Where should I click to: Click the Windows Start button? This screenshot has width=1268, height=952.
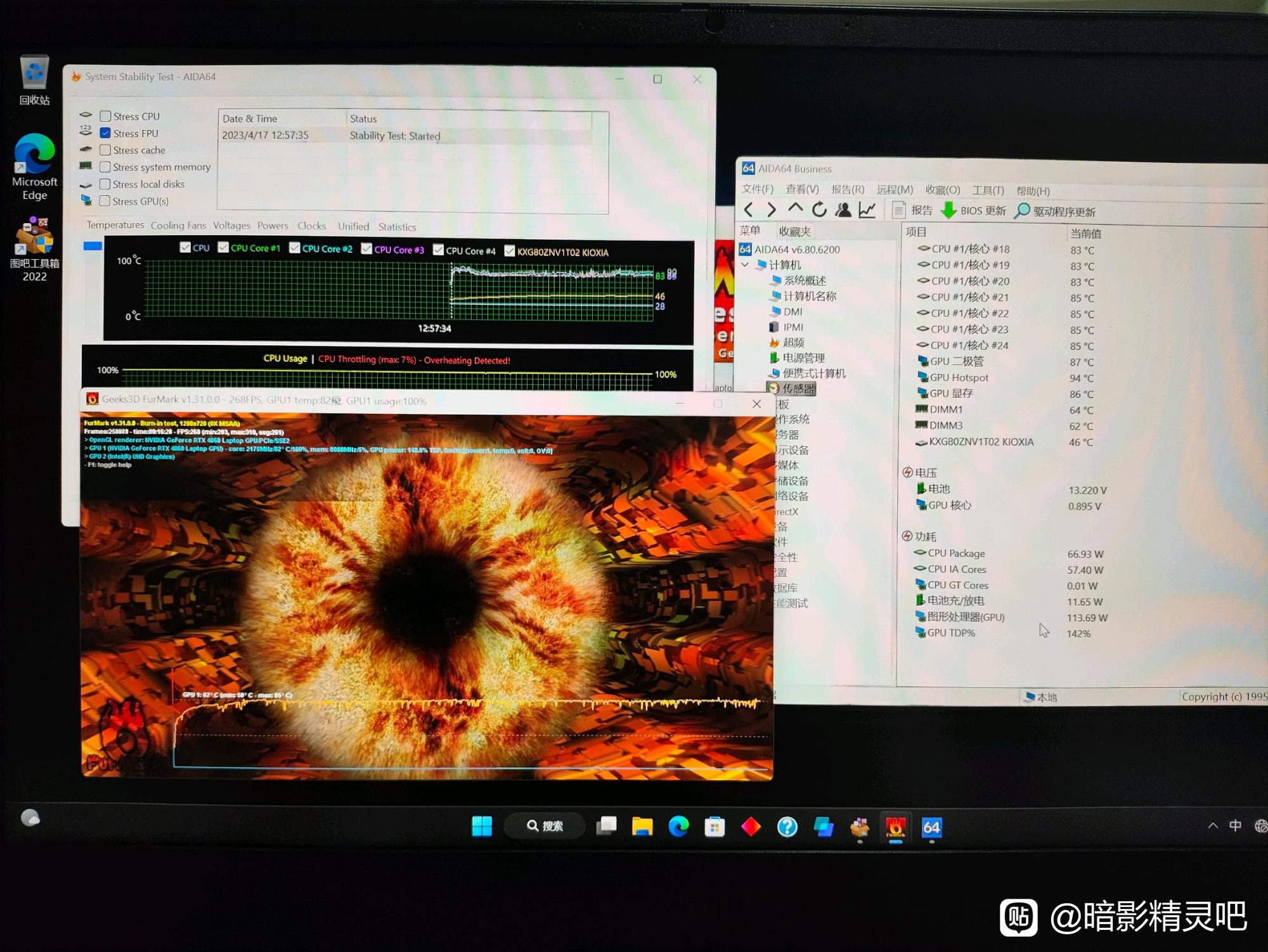(x=482, y=826)
